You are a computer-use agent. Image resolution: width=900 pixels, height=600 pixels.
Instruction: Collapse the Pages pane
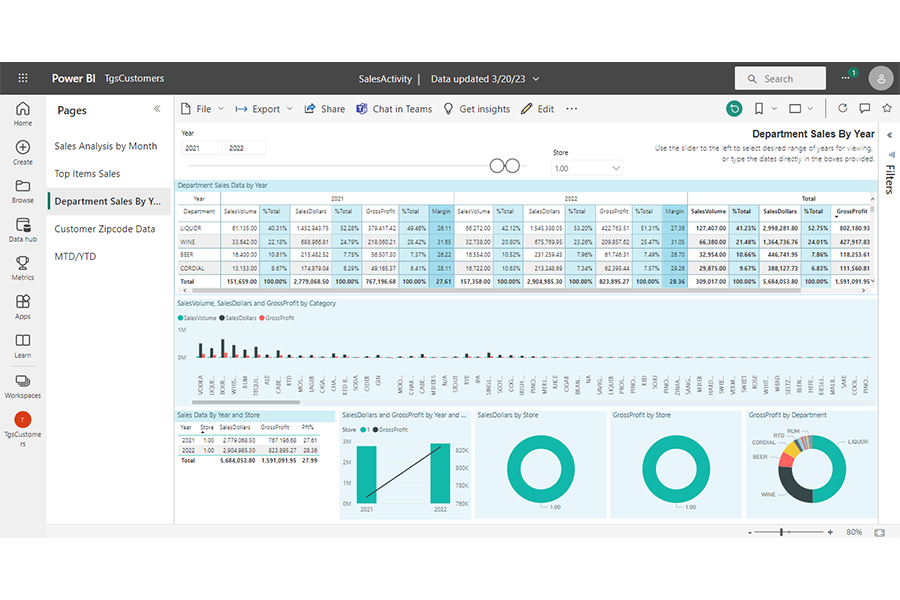(x=157, y=109)
